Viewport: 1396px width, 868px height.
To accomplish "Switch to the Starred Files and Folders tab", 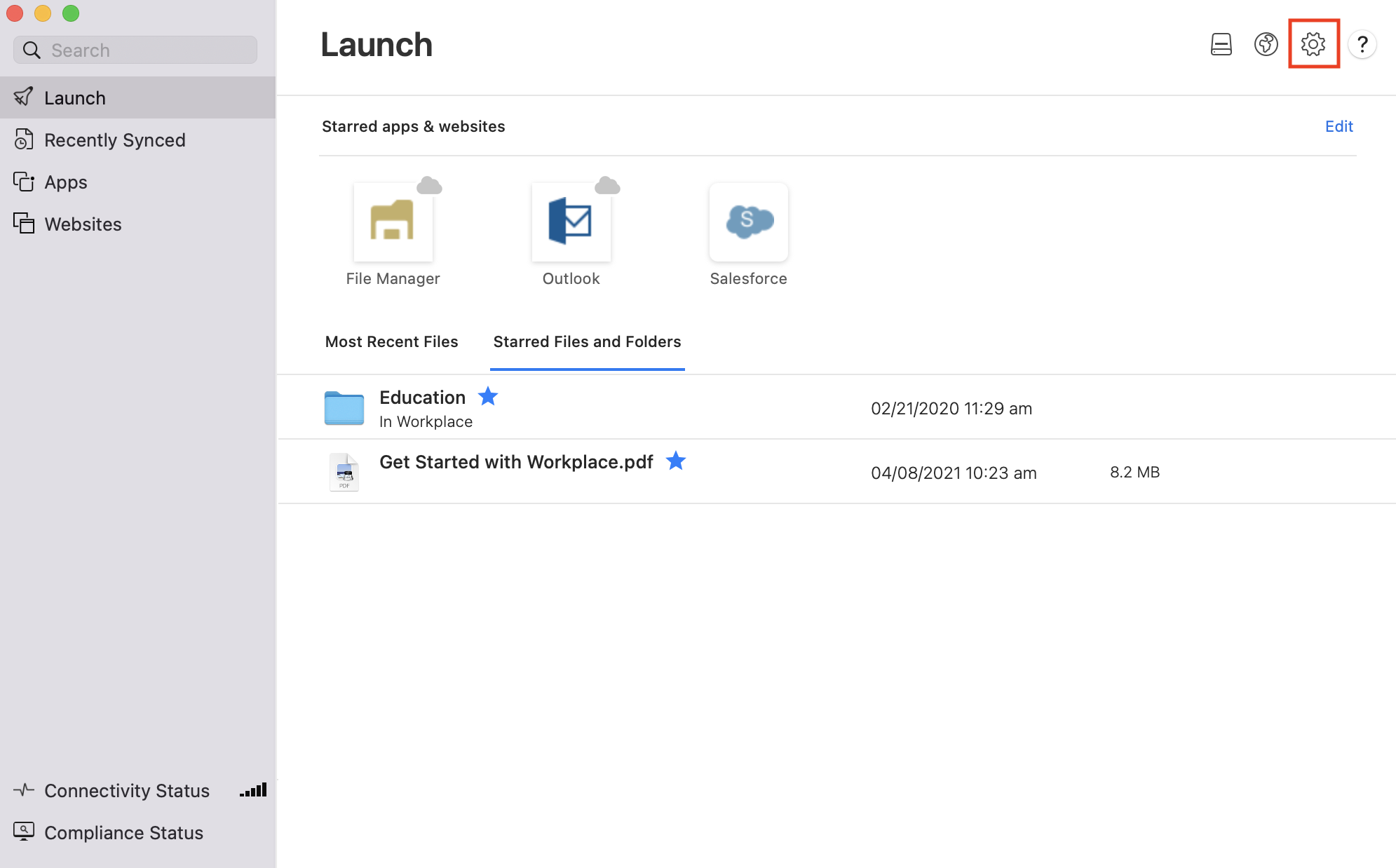I will click(587, 341).
